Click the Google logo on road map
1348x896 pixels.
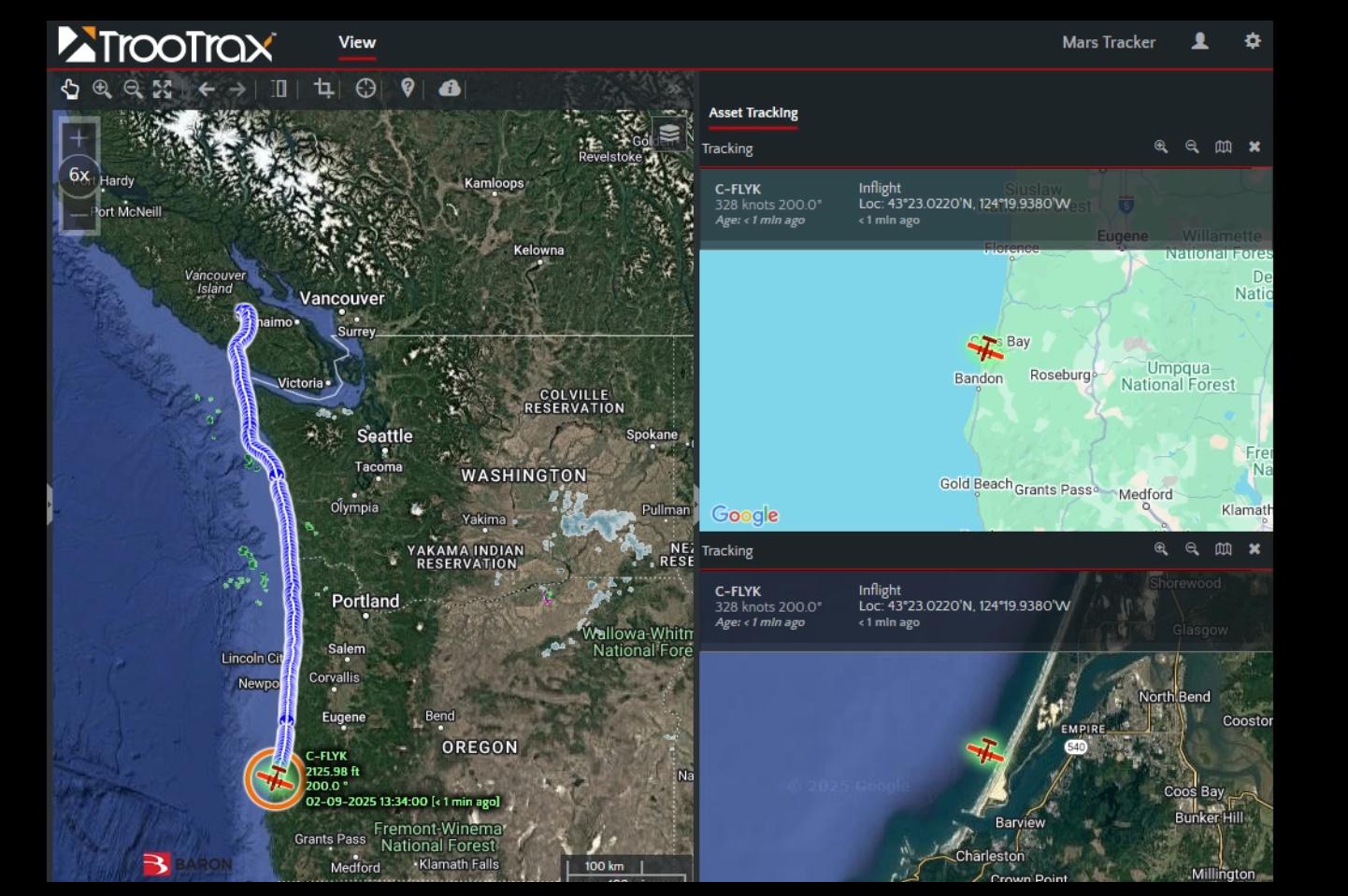(x=745, y=515)
